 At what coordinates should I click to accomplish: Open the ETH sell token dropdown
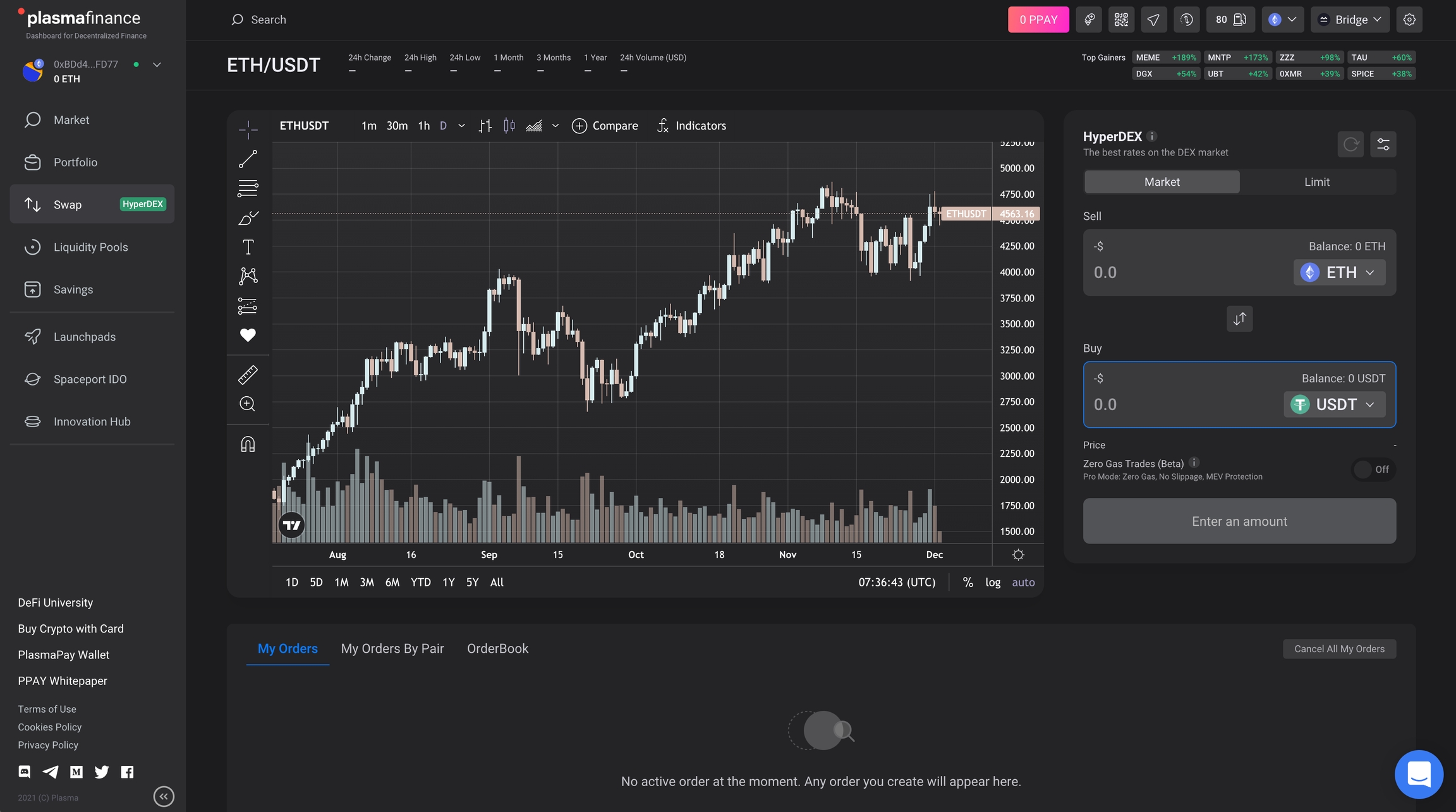click(1339, 272)
